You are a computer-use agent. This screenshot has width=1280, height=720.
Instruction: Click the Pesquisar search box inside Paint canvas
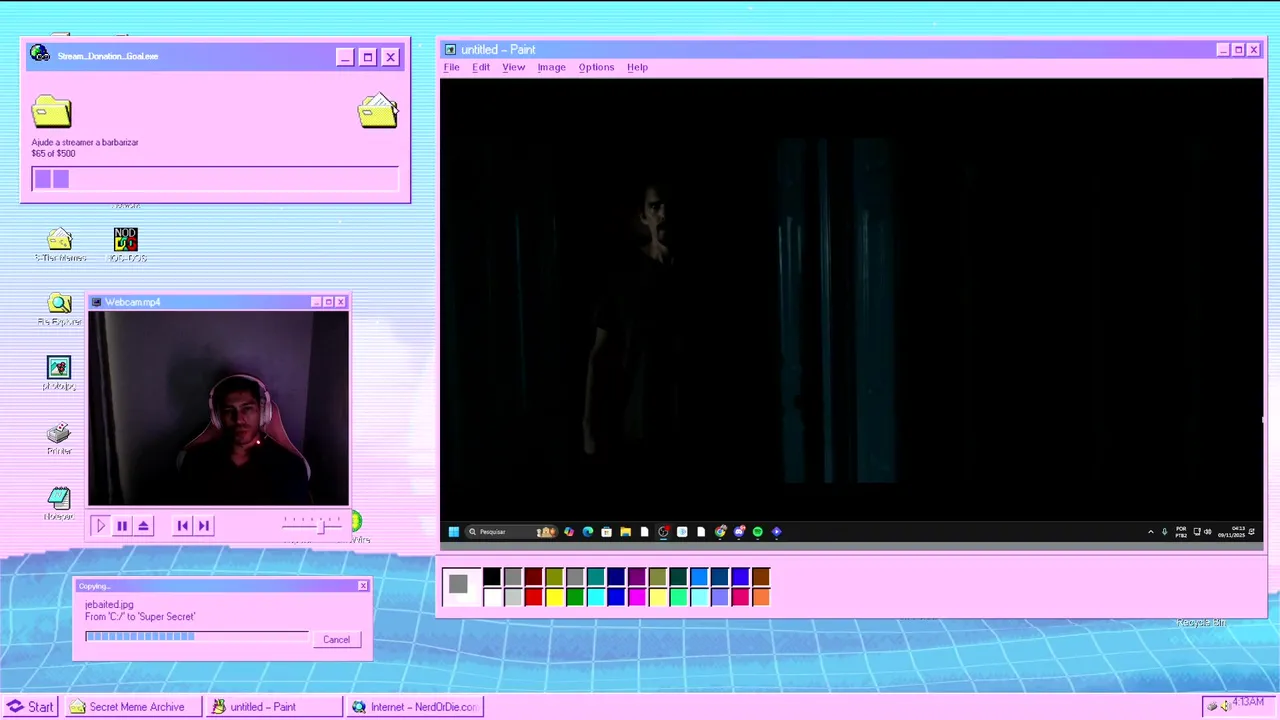pos(511,532)
